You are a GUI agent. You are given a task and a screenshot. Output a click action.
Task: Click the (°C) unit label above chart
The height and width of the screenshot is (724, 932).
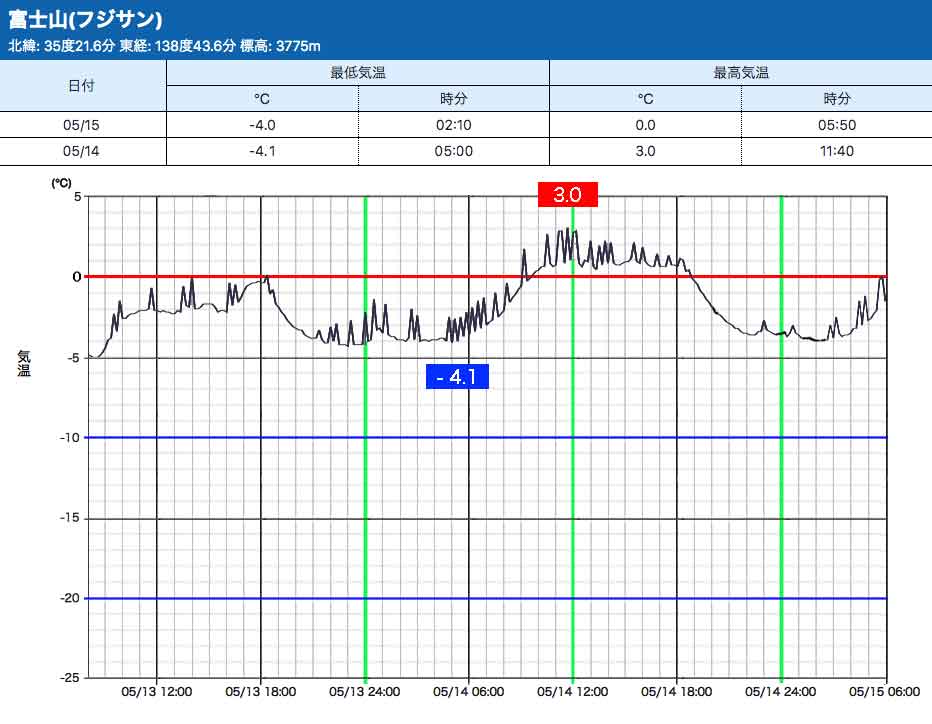point(61,182)
